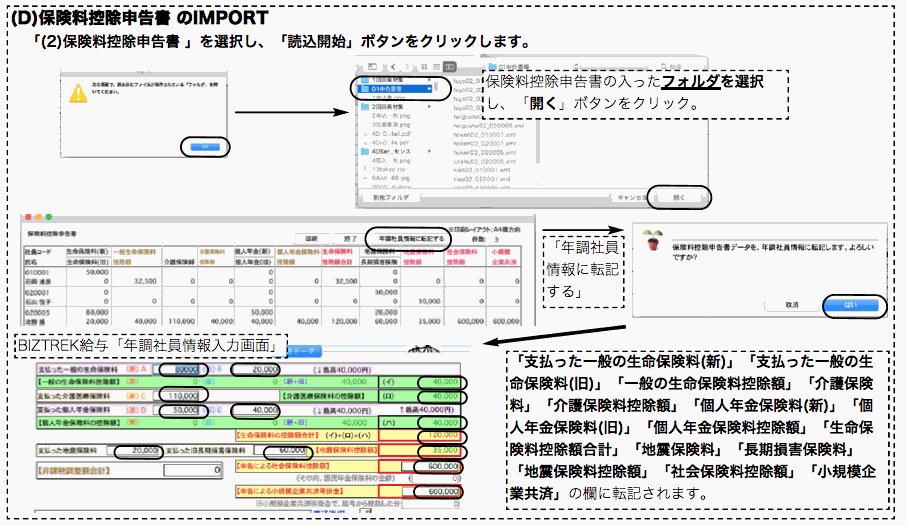
Task: Click the 印刷 button in declaration window
Action: click(x=312, y=238)
